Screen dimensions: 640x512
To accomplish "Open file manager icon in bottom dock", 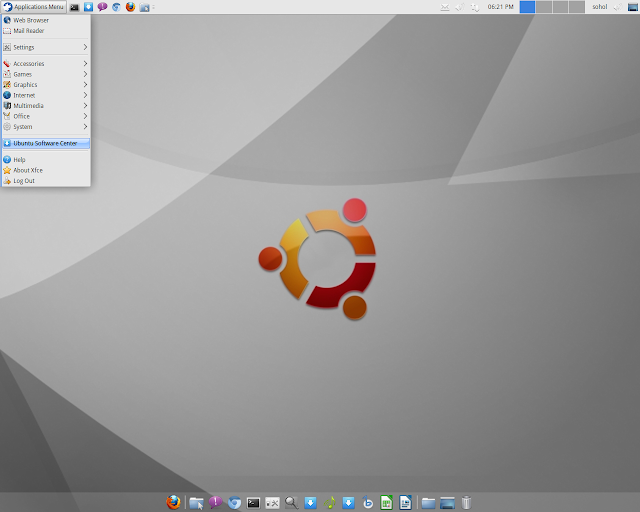I will point(196,503).
